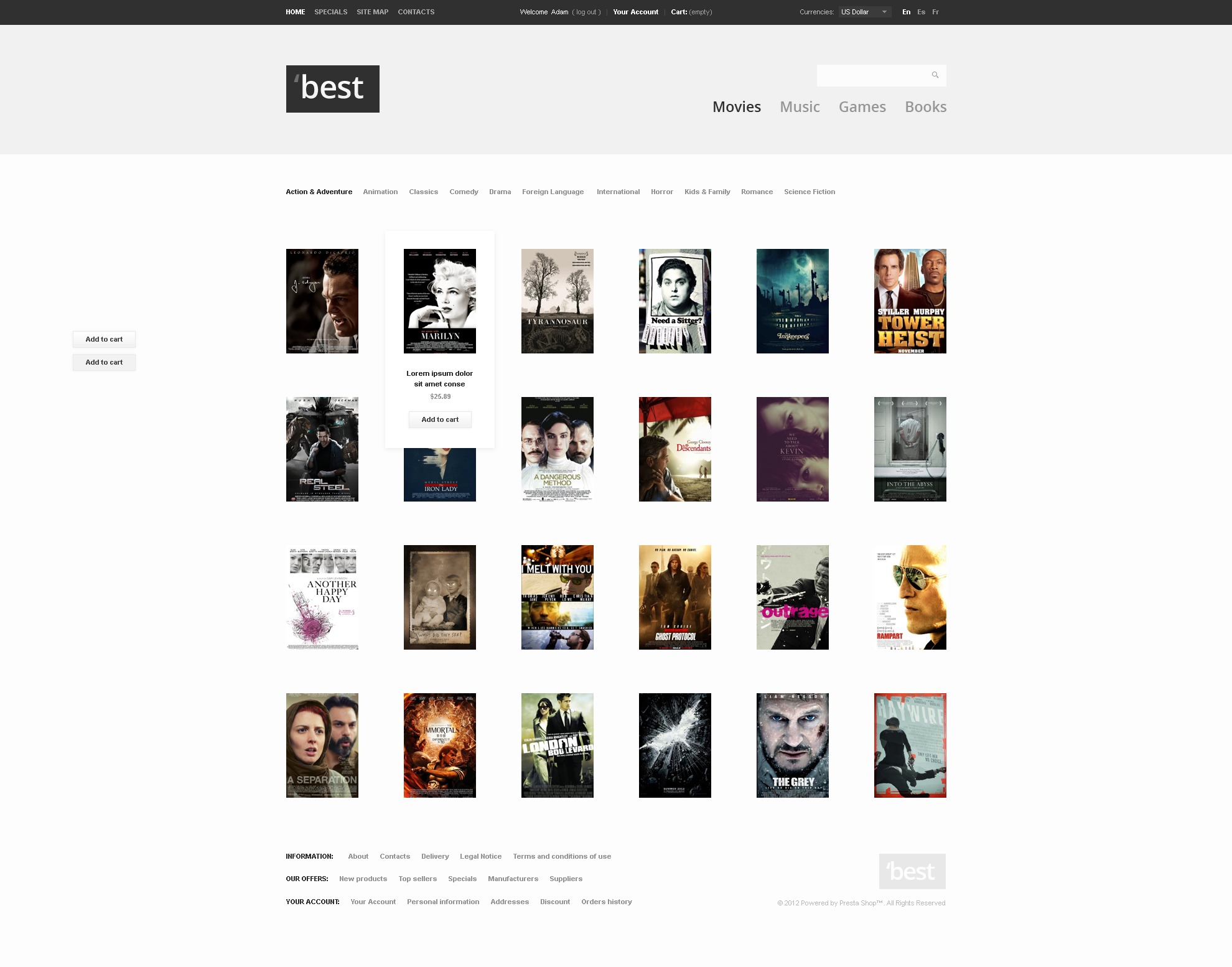This screenshot has height=967, width=1232.
Task: Open the J. Edgar movie poster
Action: click(x=322, y=301)
